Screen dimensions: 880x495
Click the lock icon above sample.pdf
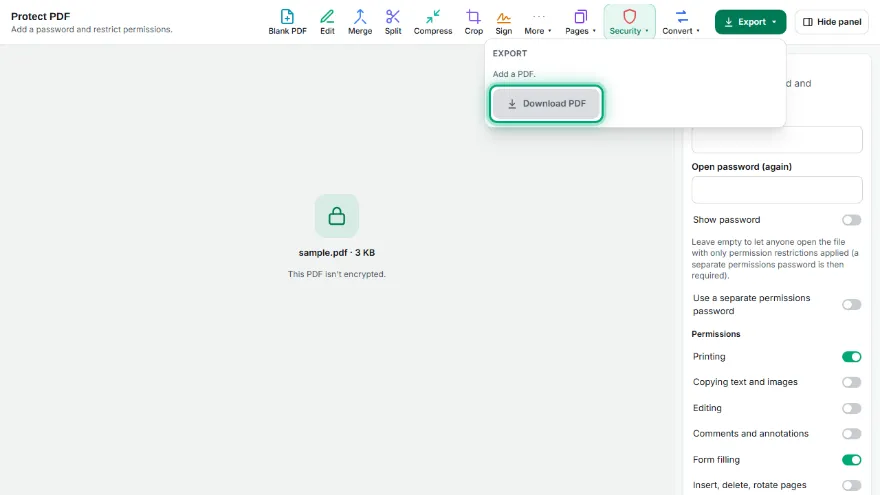[337, 216]
